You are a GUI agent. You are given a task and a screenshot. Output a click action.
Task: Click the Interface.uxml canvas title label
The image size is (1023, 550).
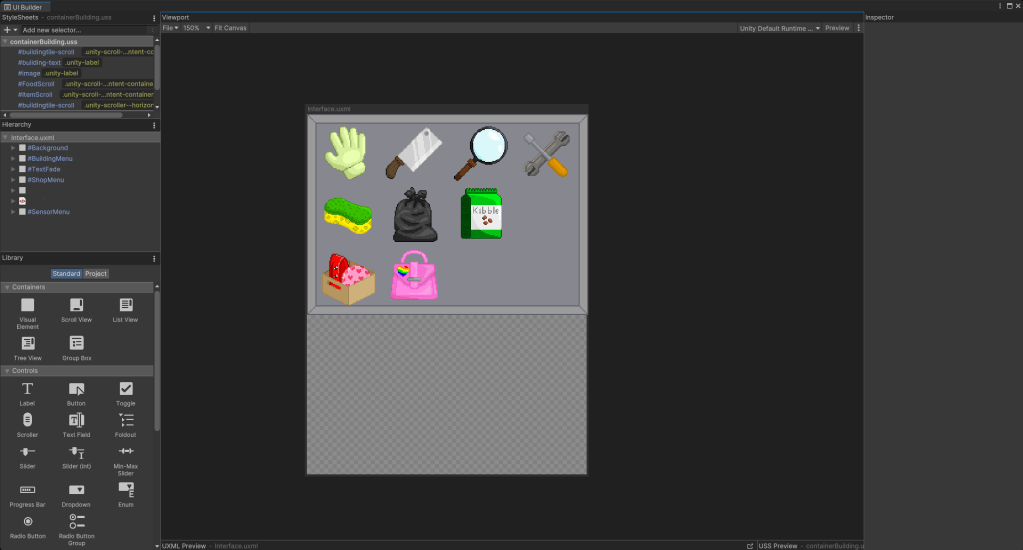click(x=329, y=109)
